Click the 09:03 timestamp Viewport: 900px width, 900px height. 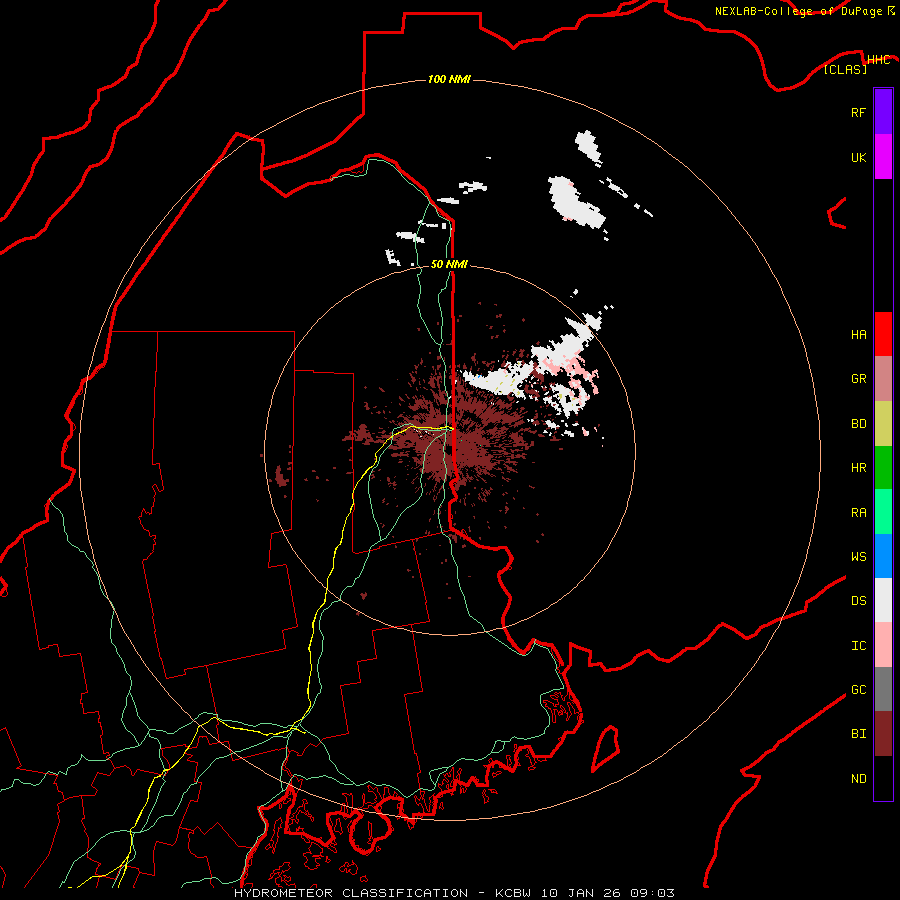coord(652,893)
